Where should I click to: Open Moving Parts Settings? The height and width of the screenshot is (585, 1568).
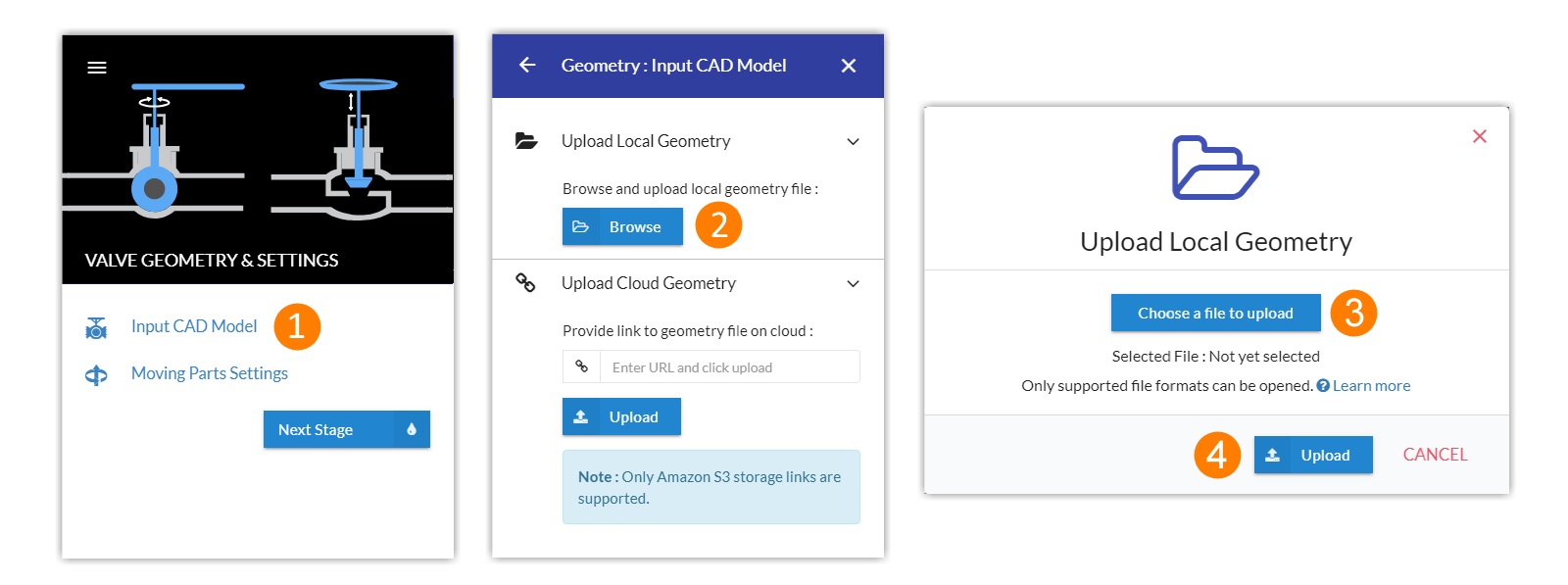210,373
